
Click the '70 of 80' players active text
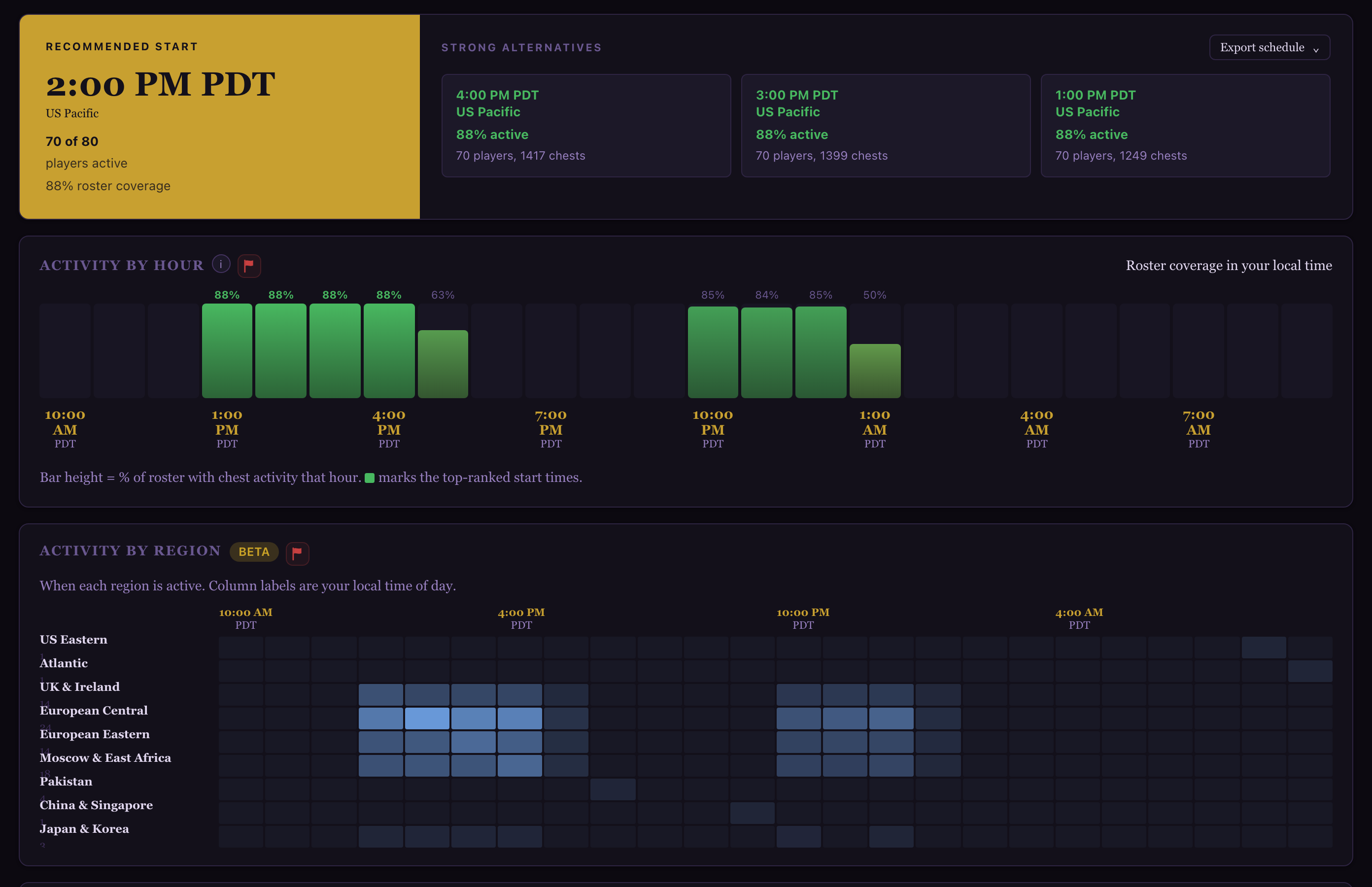point(72,141)
